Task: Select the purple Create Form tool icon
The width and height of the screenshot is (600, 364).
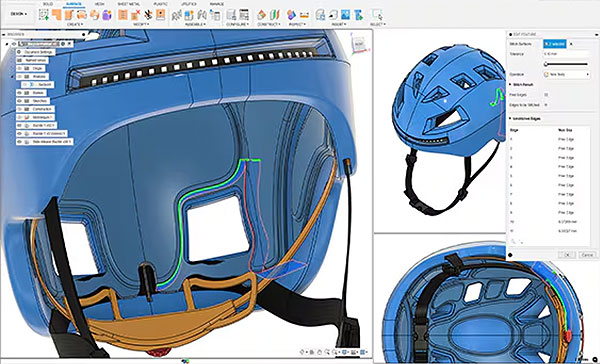Action: pyautogui.click(x=107, y=15)
